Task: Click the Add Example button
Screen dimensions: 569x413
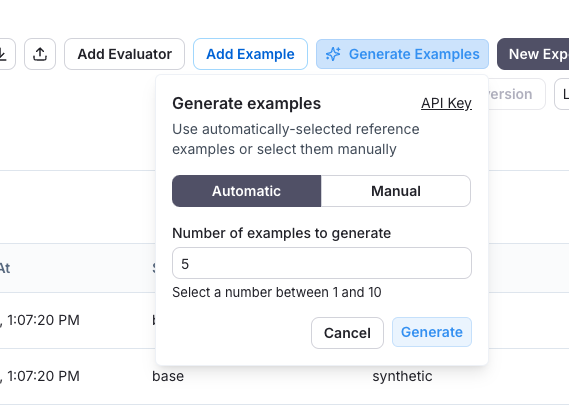Action: [x=250, y=54]
